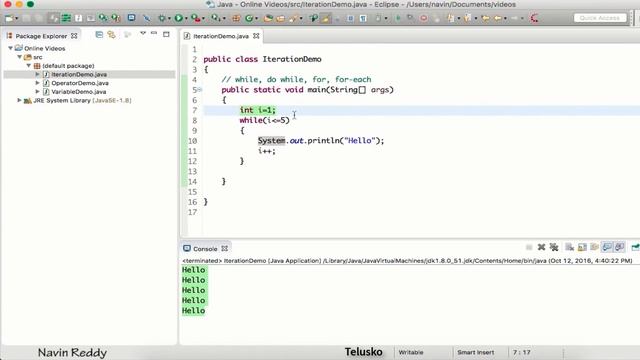
Task: Toggle Show Console on Standard Error change
Action: [x=620, y=247]
